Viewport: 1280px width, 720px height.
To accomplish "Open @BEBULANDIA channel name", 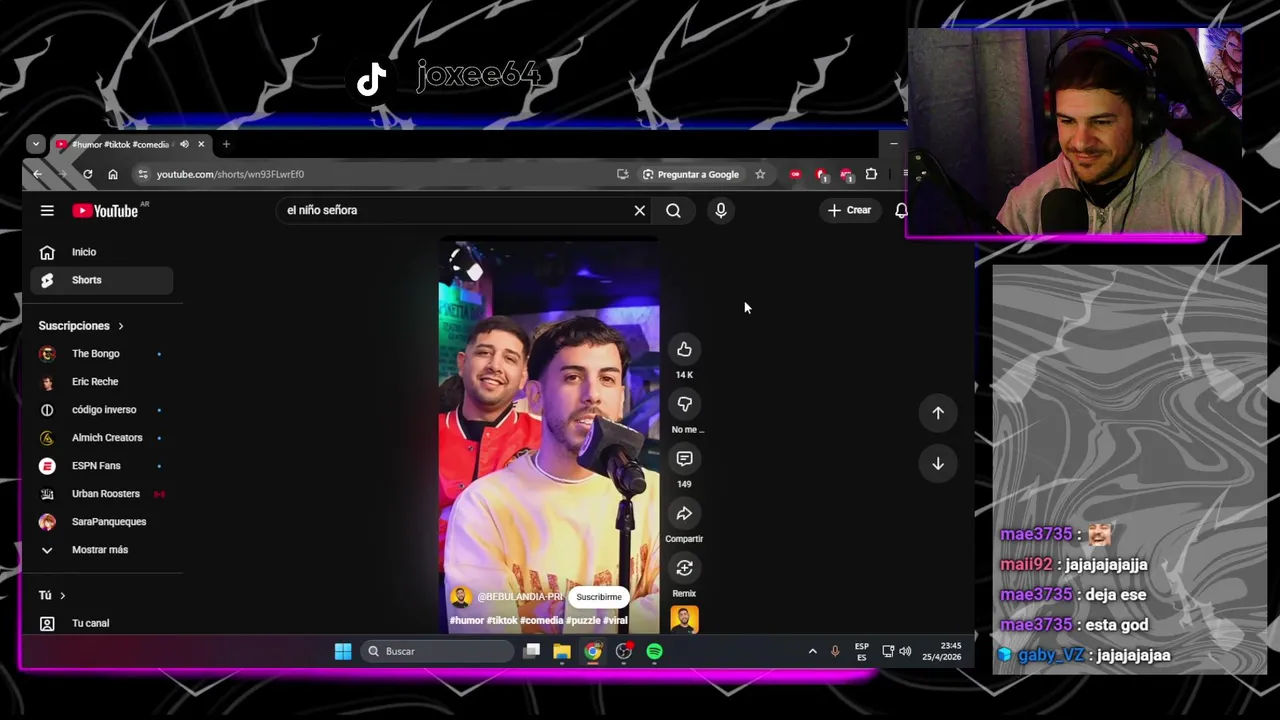I will tap(521, 597).
